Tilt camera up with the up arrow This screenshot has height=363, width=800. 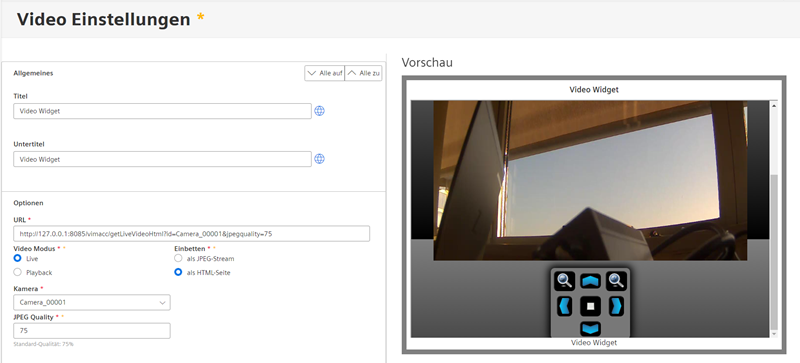point(590,281)
